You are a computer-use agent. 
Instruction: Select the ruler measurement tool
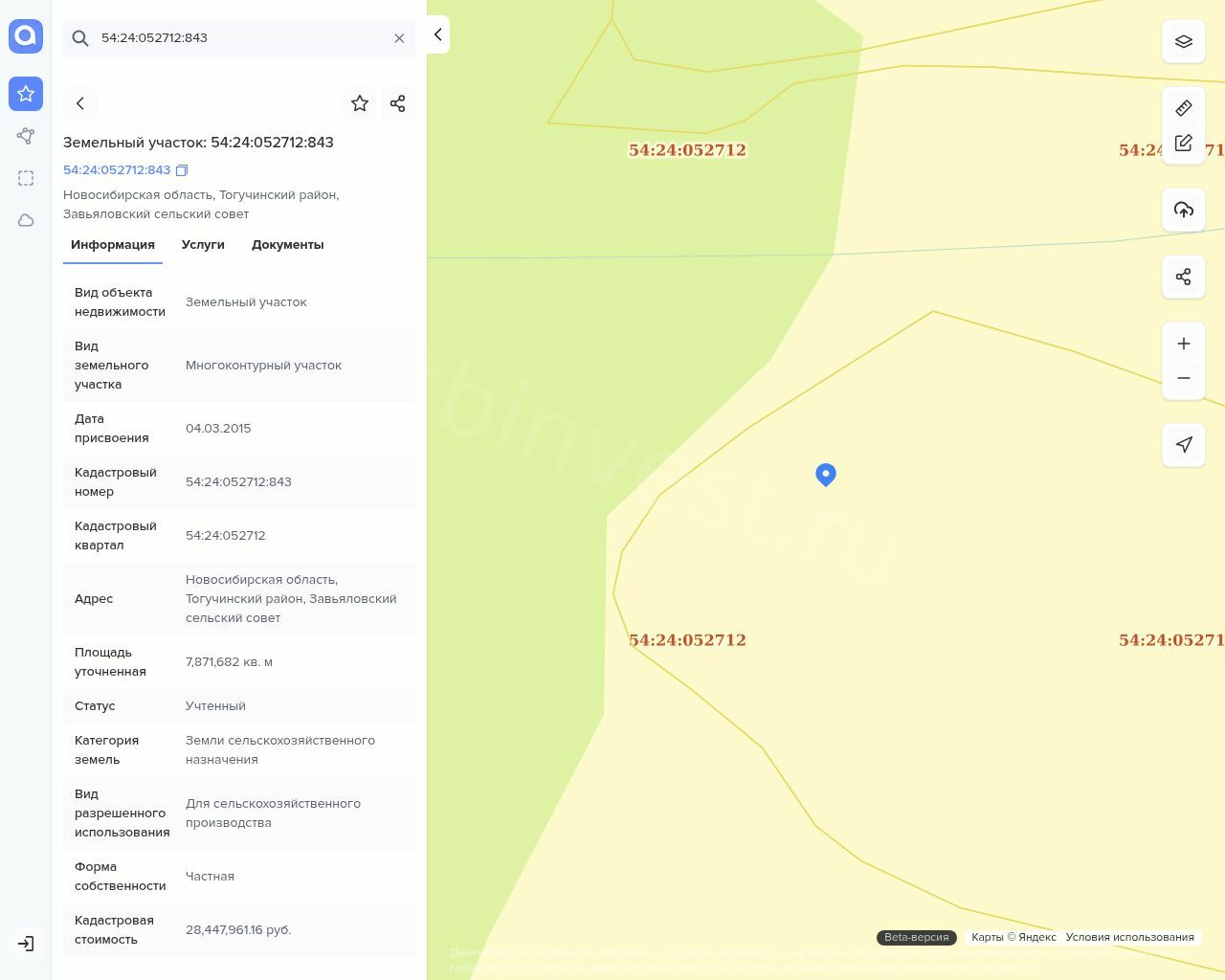coord(1184,108)
